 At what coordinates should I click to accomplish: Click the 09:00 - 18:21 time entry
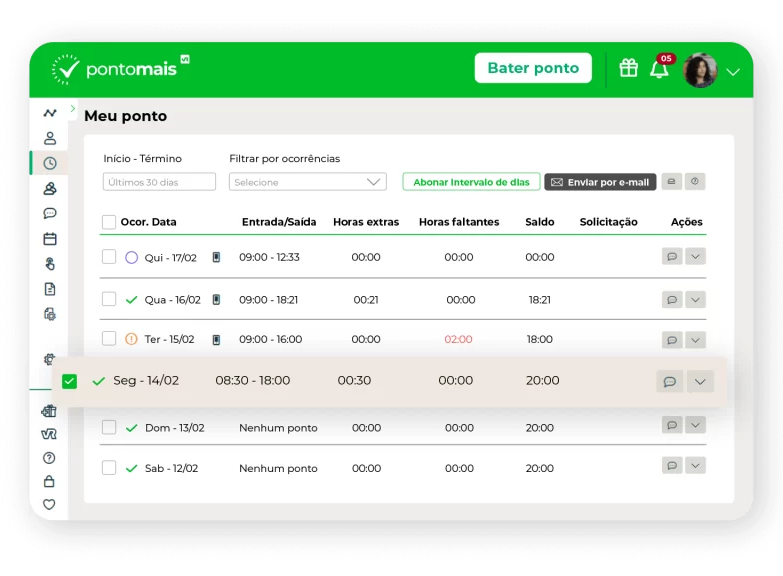coord(268,300)
